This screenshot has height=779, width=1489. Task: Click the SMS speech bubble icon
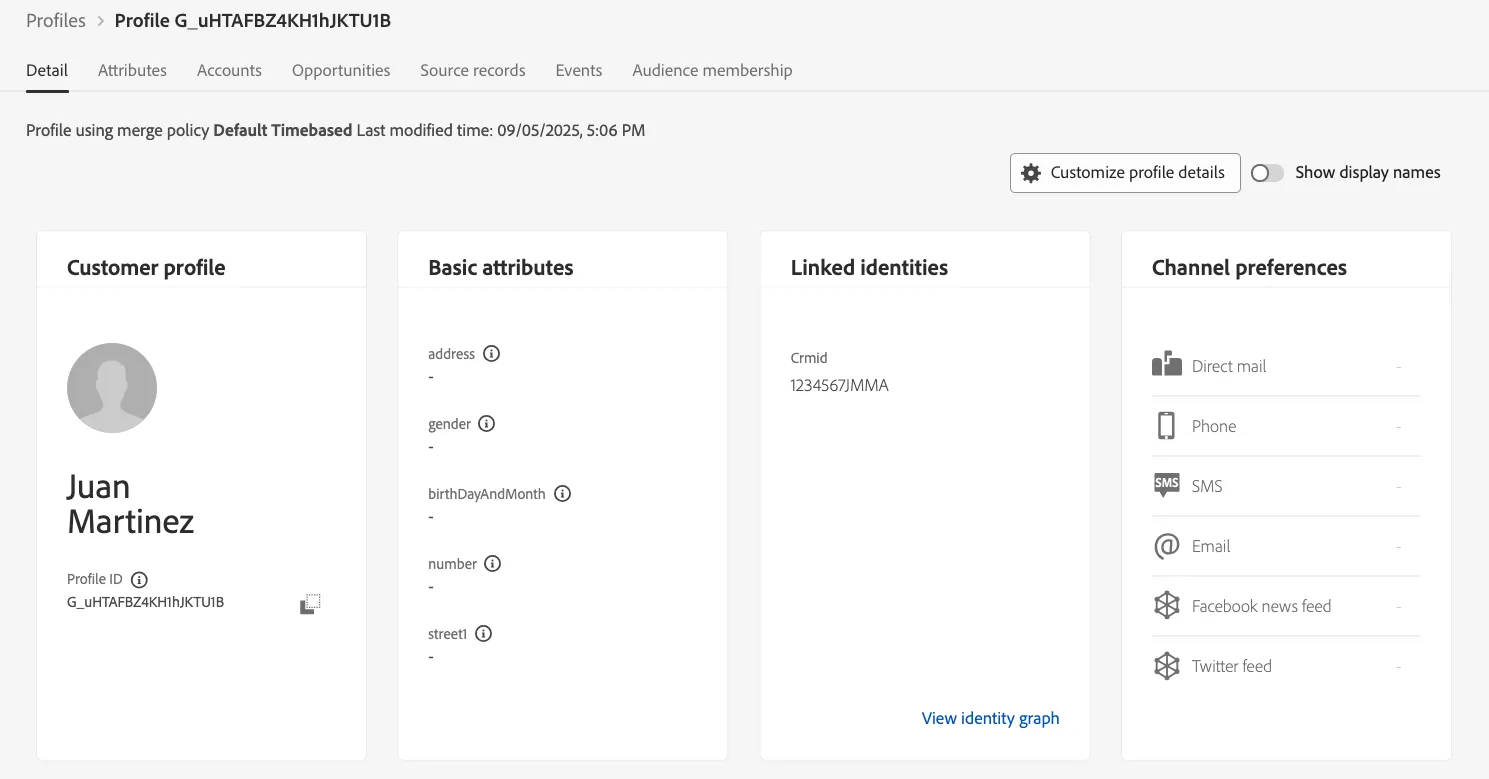click(1166, 486)
